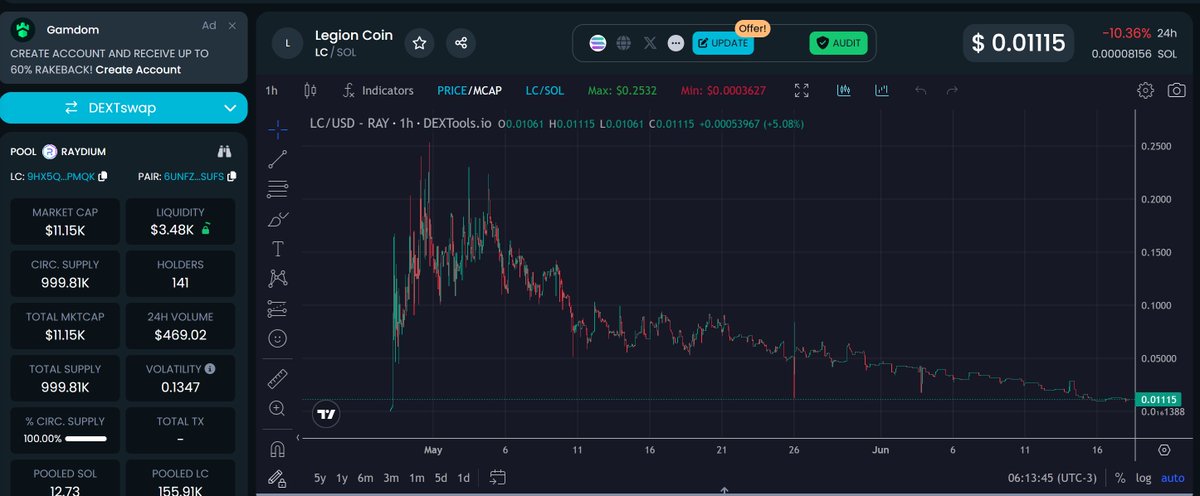The height and width of the screenshot is (496, 1200).
Task: Toggle magnet mode for drawings
Action: [278, 448]
